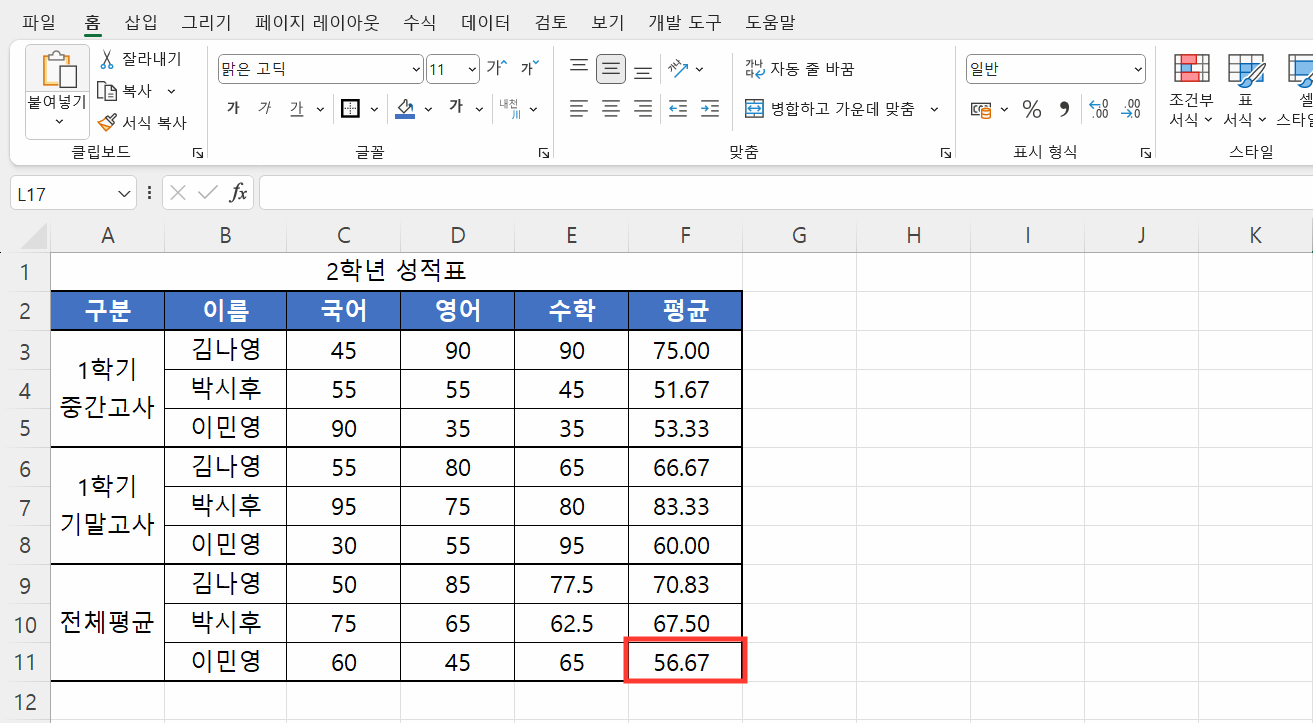This screenshot has width=1313, height=723.
Task: Click the comma style icon
Action: click(x=1062, y=110)
